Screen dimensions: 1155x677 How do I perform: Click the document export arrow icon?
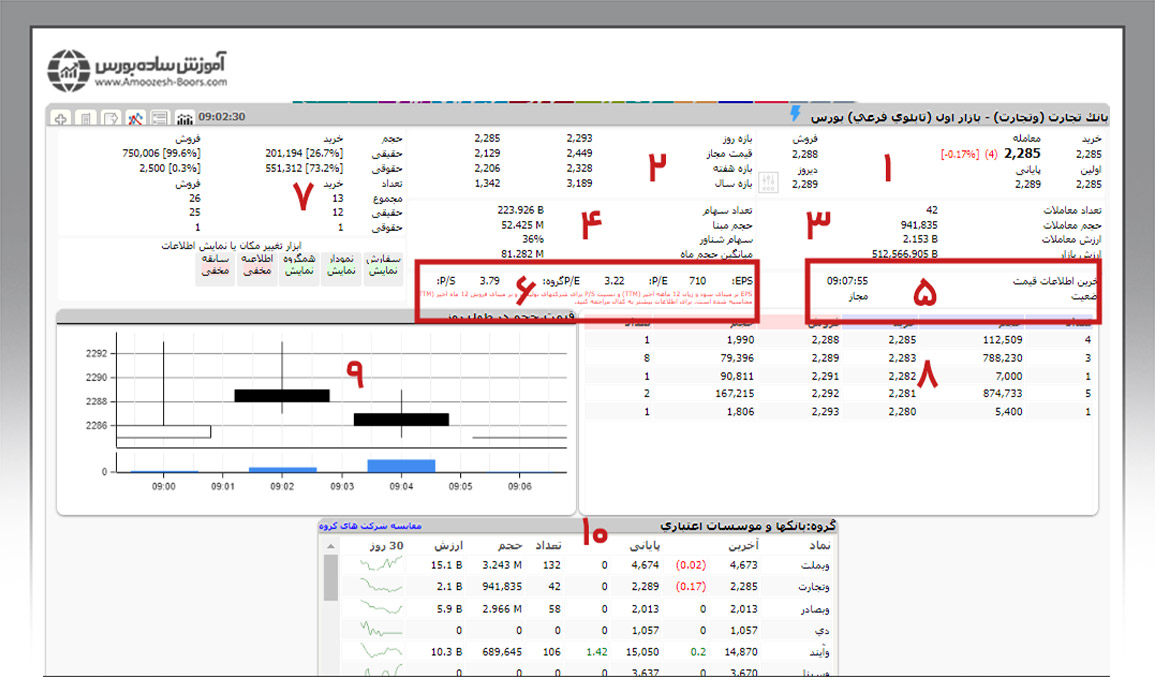click(x=110, y=118)
